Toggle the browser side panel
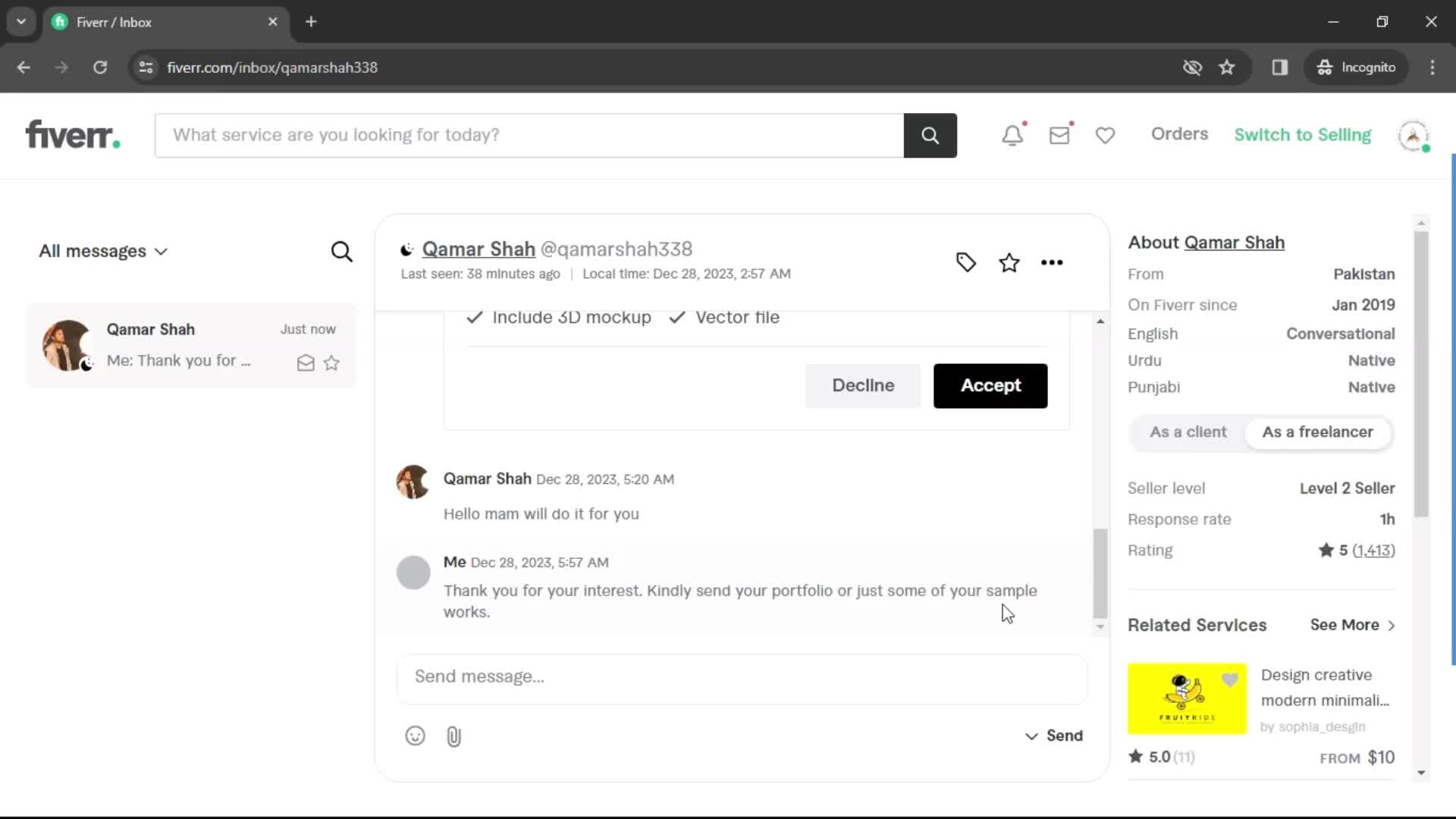The image size is (1456, 819). coord(1279,67)
